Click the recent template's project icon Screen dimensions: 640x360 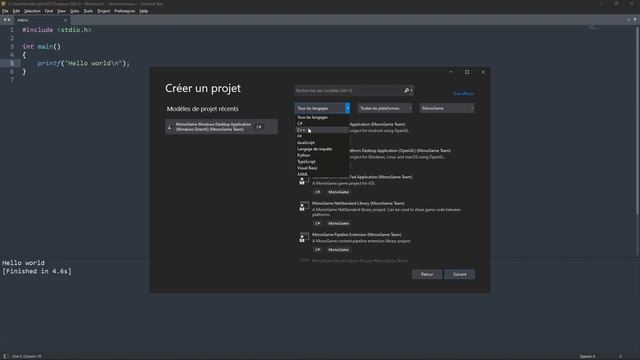click(170, 127)
